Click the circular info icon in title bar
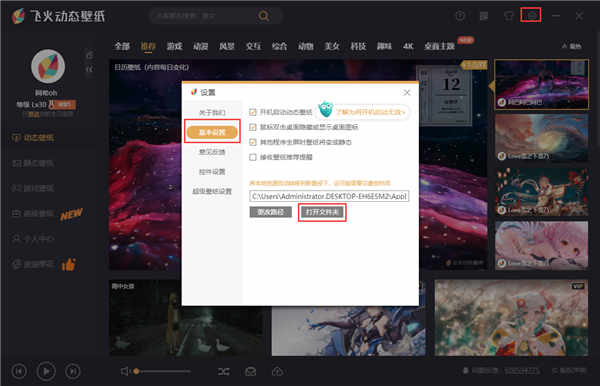 click(x=460, y=16)
